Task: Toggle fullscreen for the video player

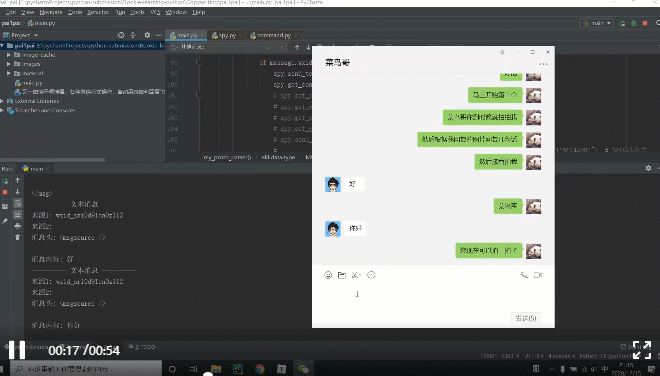Action: coord(642,350)
